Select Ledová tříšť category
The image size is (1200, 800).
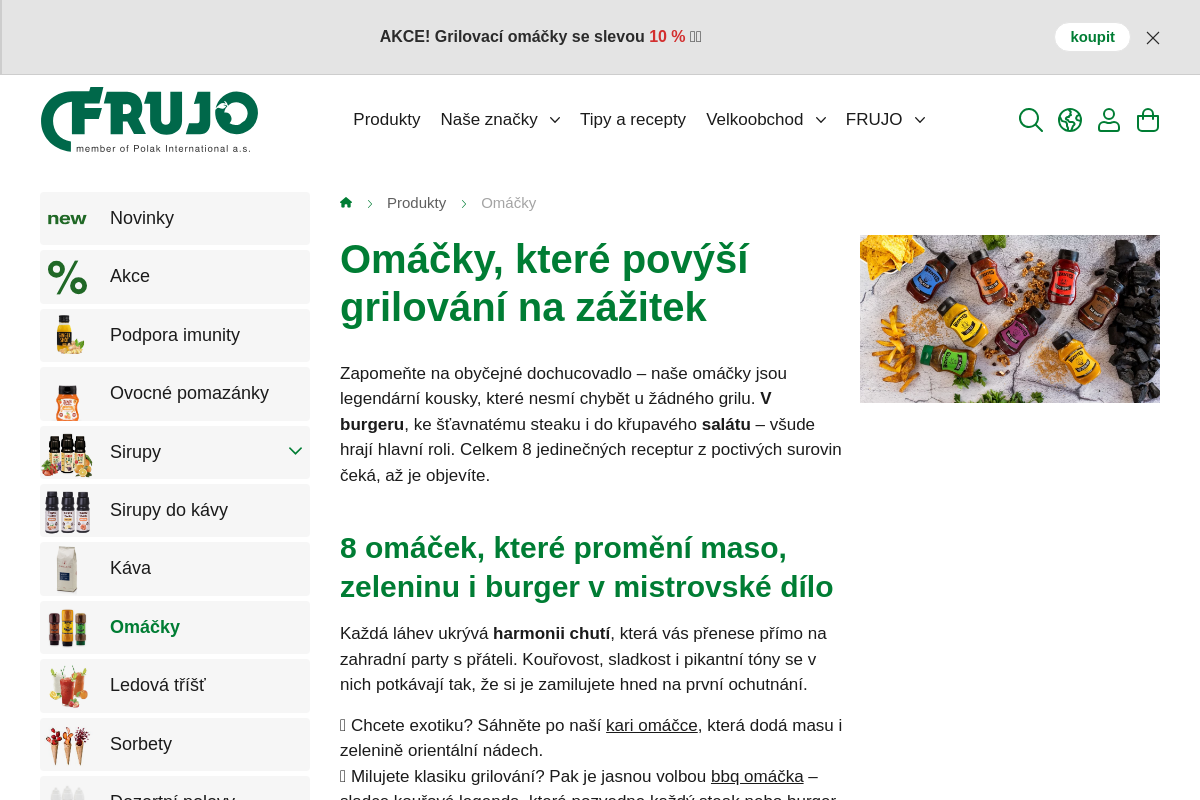point(175,686)
